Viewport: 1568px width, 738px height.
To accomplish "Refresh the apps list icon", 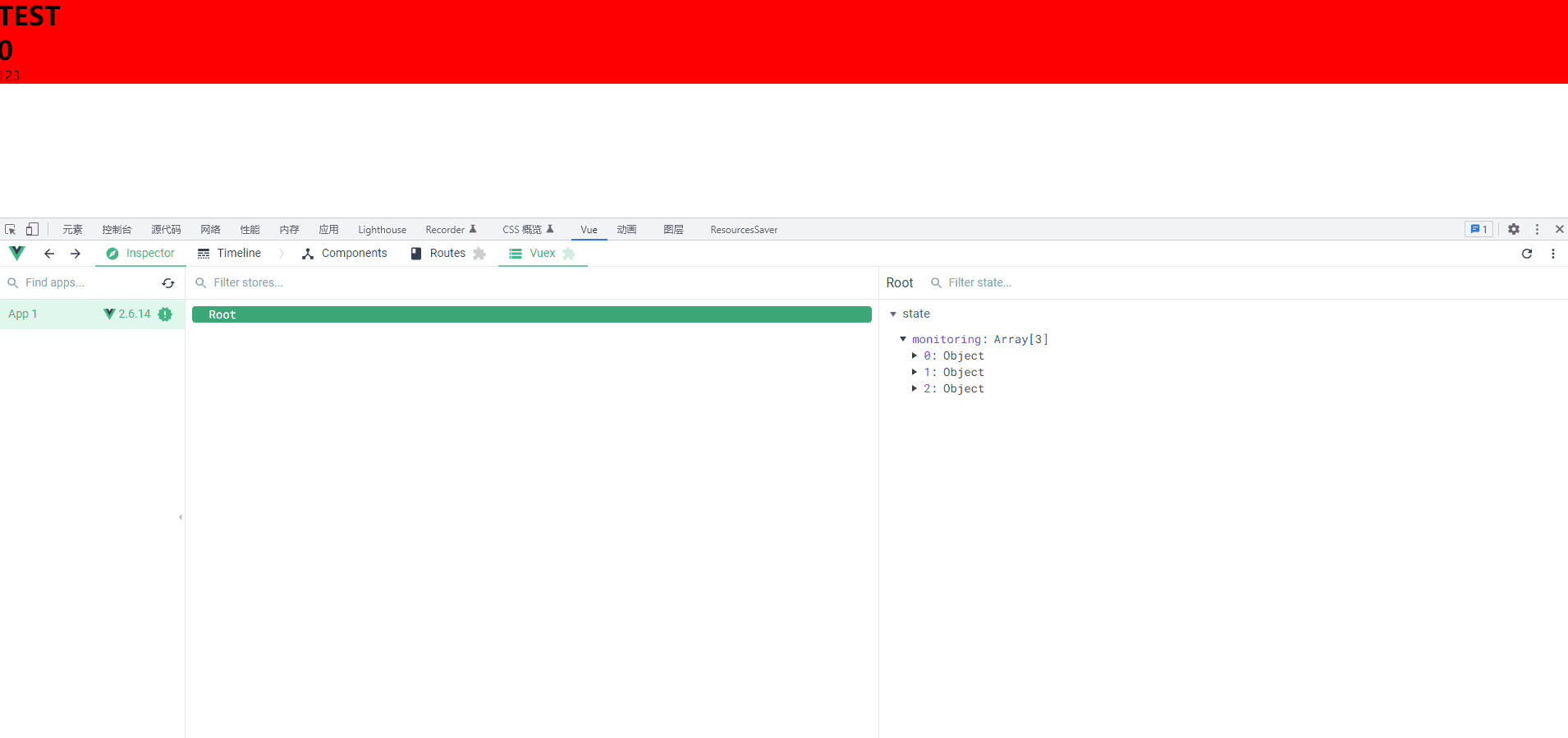I will [x=168, y=283].
